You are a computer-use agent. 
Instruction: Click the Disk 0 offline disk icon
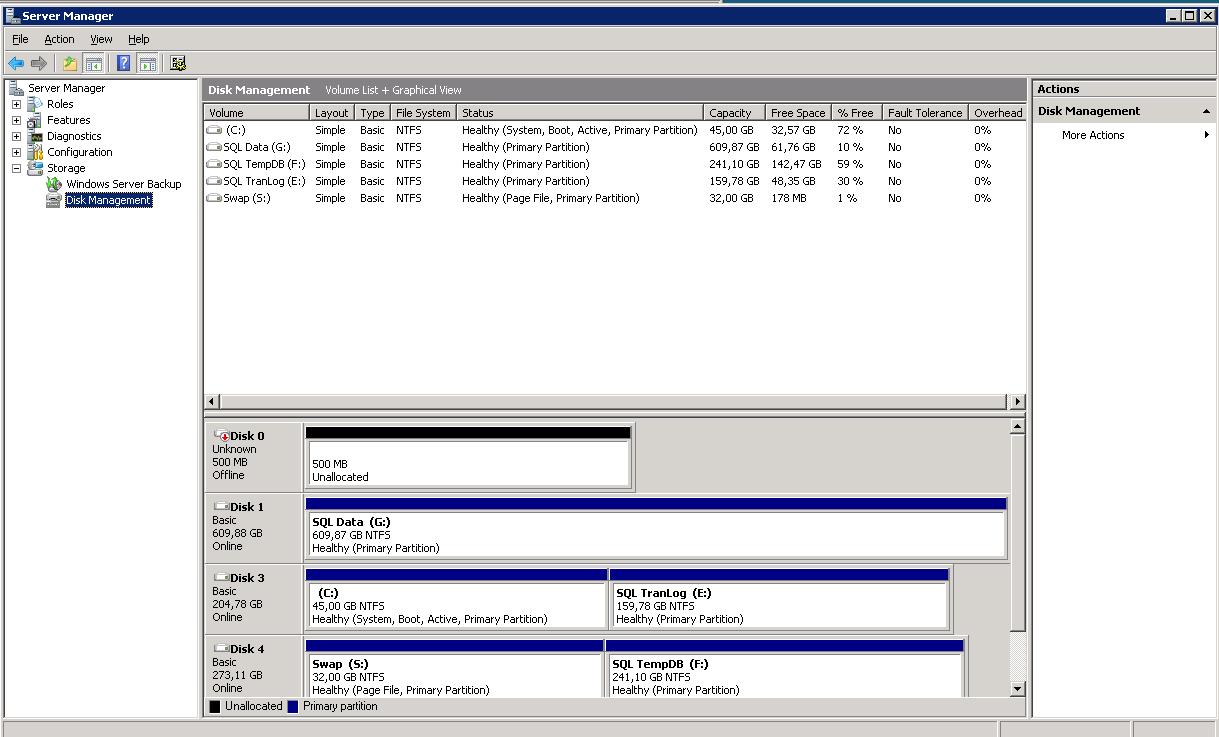click(x=222, y=436)
